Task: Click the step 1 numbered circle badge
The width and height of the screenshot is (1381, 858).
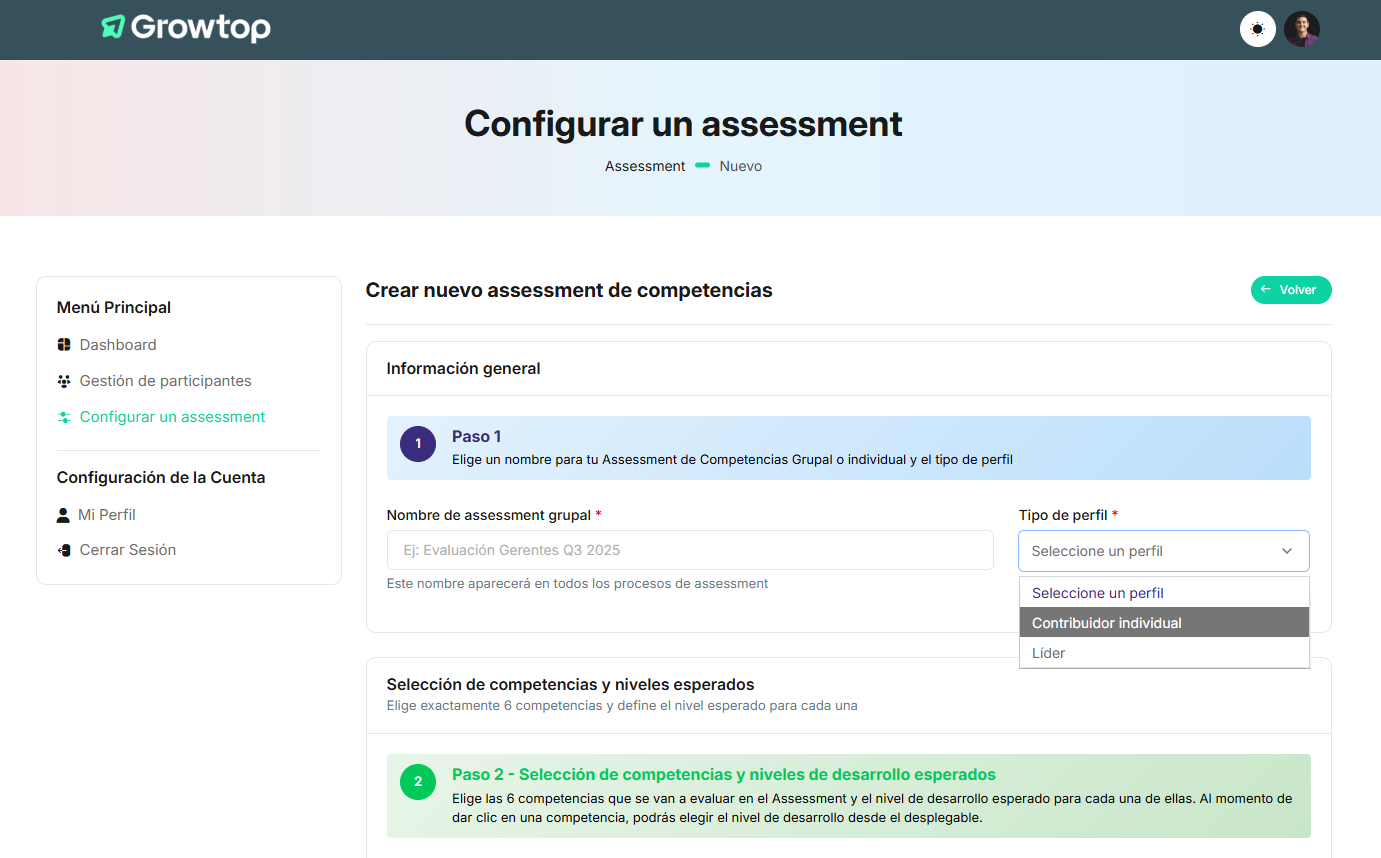Action: click(x=418, y=444)
